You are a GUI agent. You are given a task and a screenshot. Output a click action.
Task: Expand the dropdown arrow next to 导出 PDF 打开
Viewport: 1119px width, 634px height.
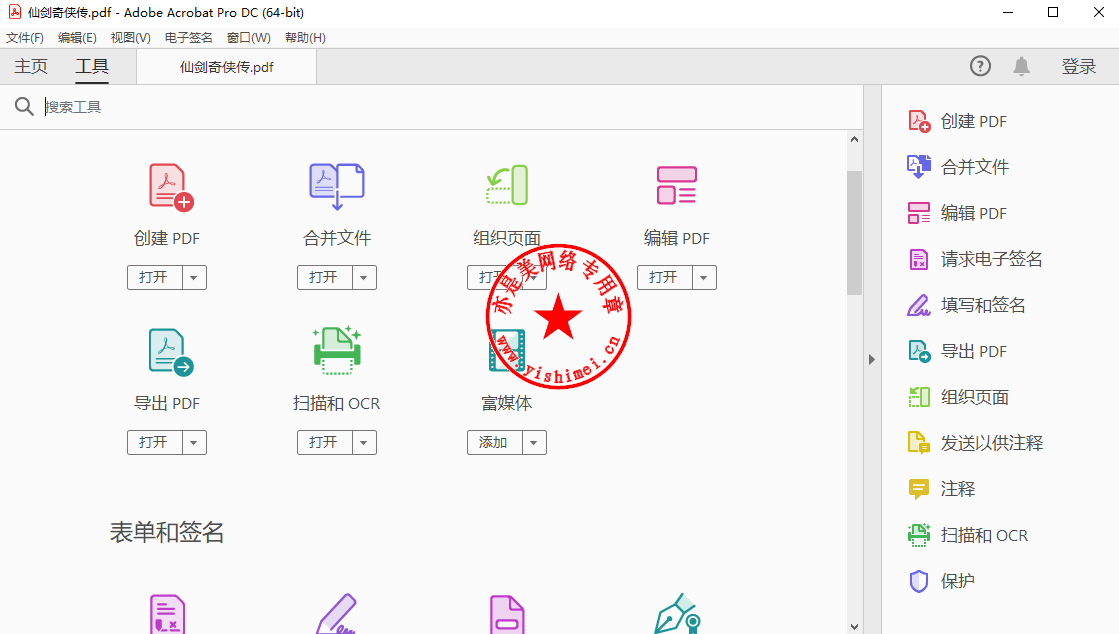pos(194,443)
